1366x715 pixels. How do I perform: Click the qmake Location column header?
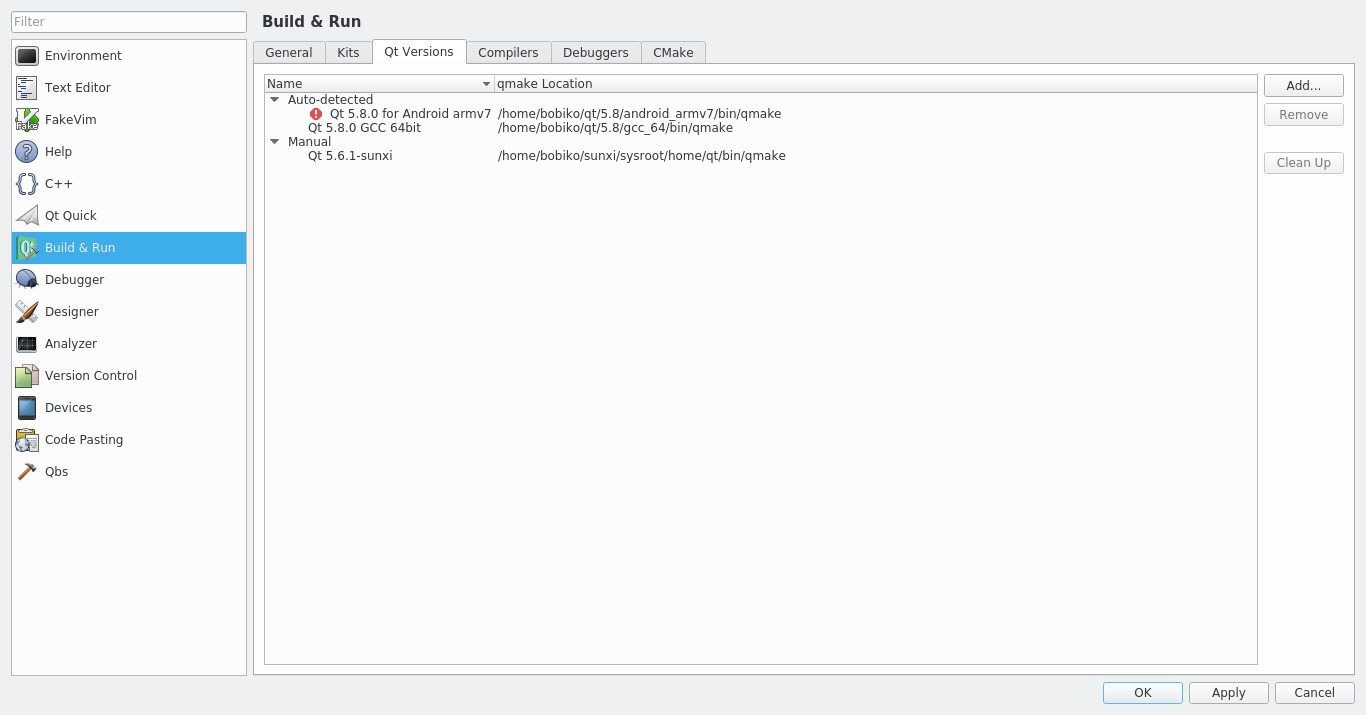pos(875,84)
